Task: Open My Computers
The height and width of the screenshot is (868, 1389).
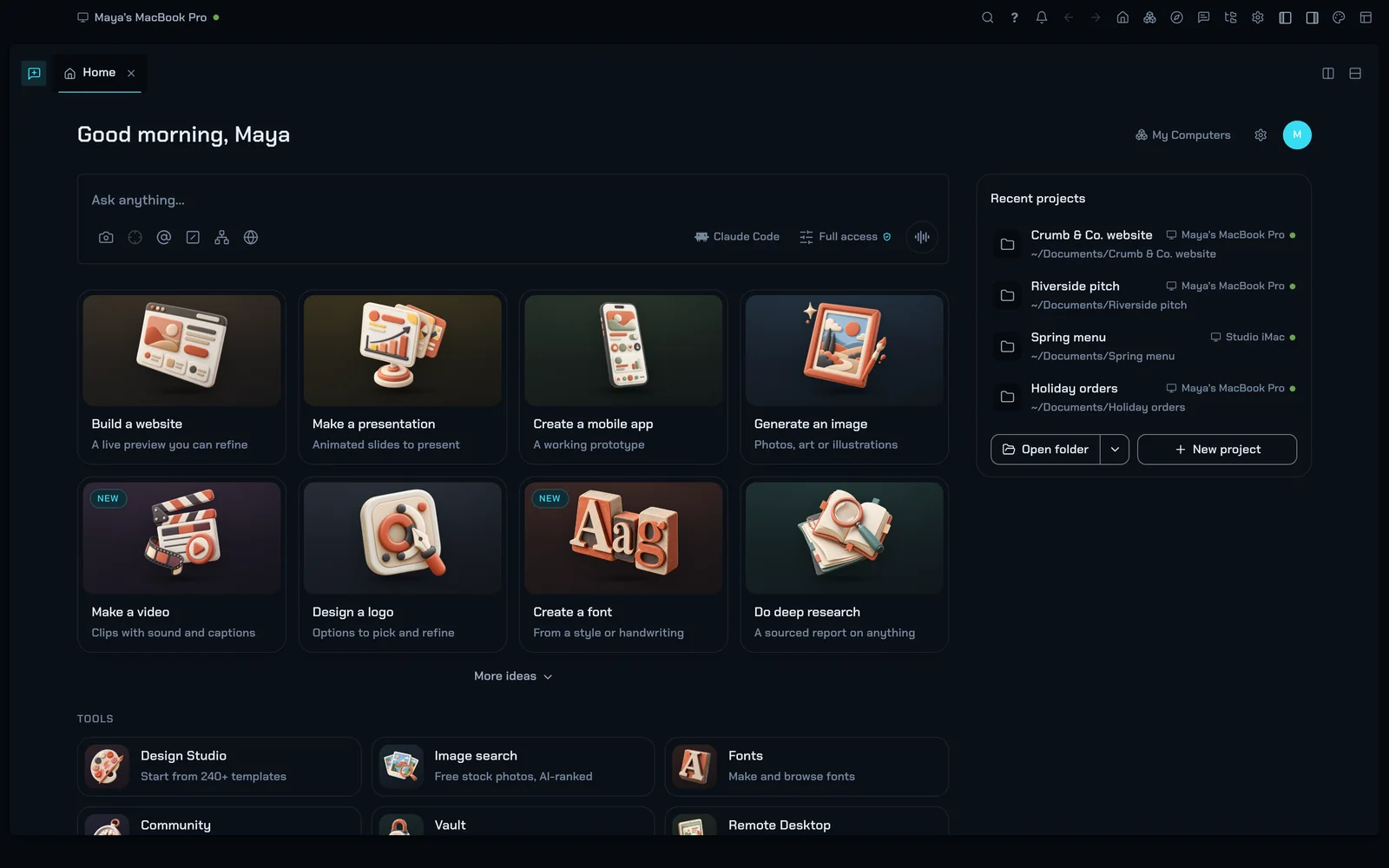Action: tap(1182, 135)
